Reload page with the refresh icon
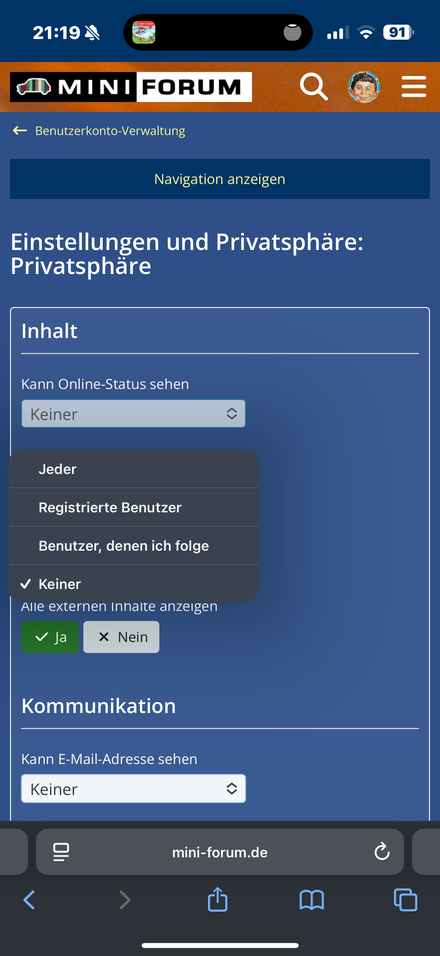This screenshot has height=956, width=440. pos(382,852)
